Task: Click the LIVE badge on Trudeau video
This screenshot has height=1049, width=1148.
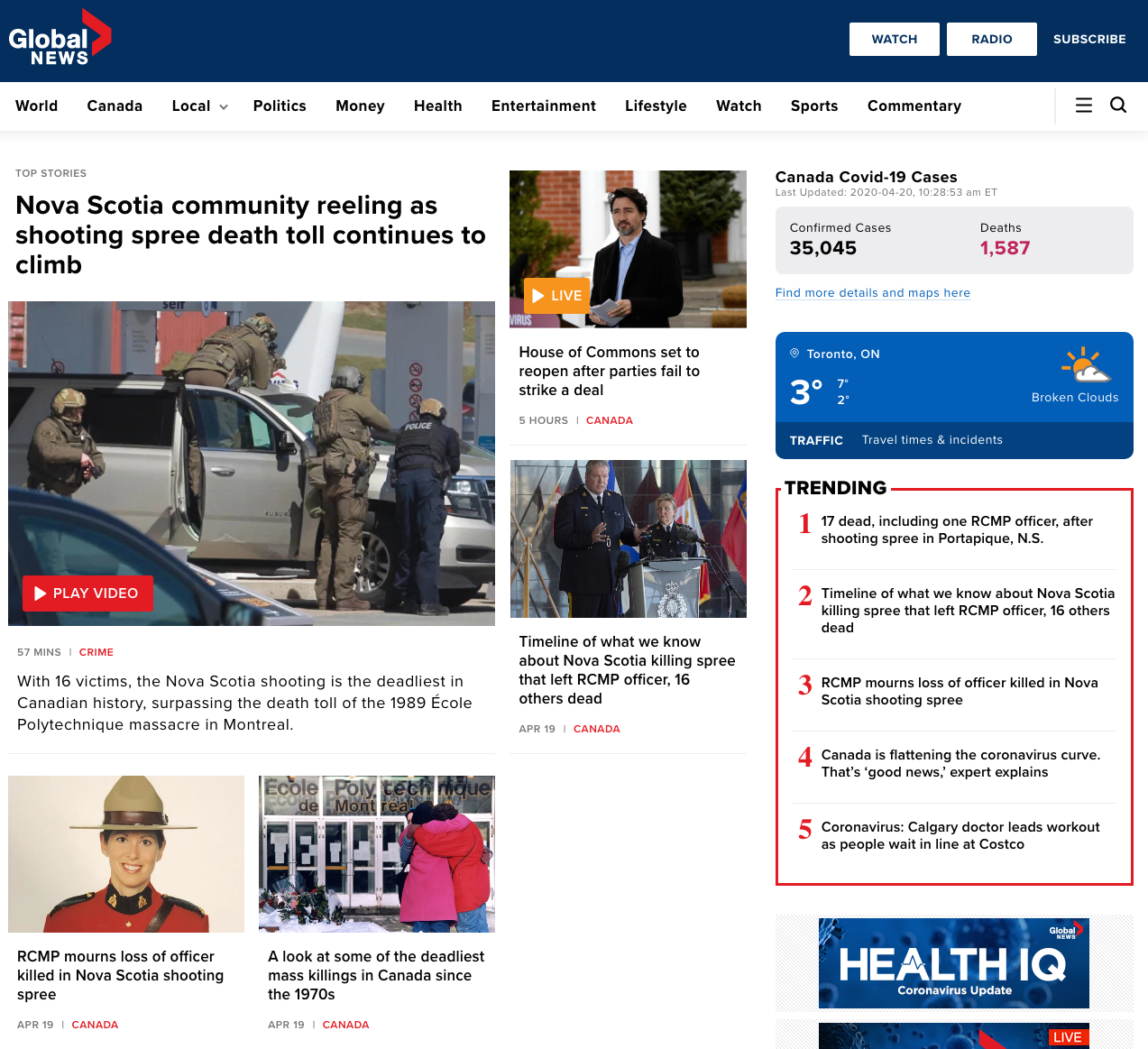Action: click(x=556, y=296)
